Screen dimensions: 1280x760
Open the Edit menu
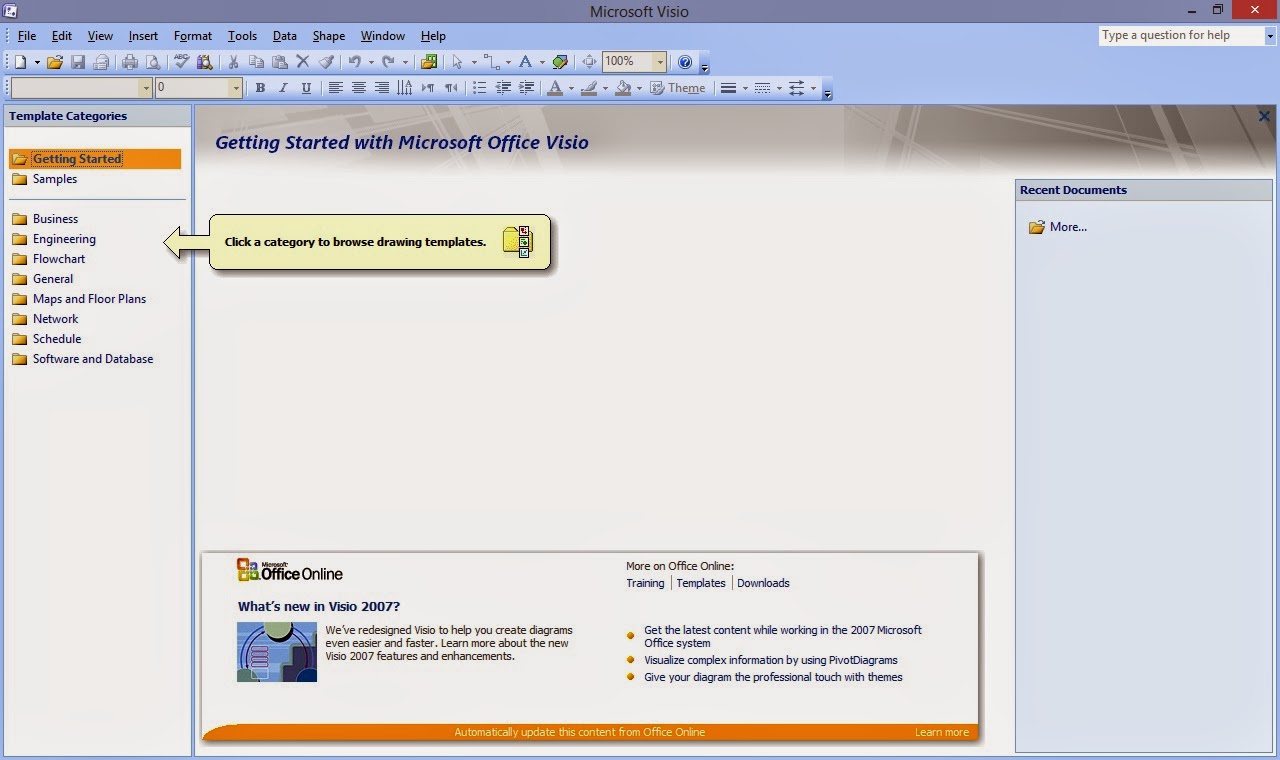point(62,36)
